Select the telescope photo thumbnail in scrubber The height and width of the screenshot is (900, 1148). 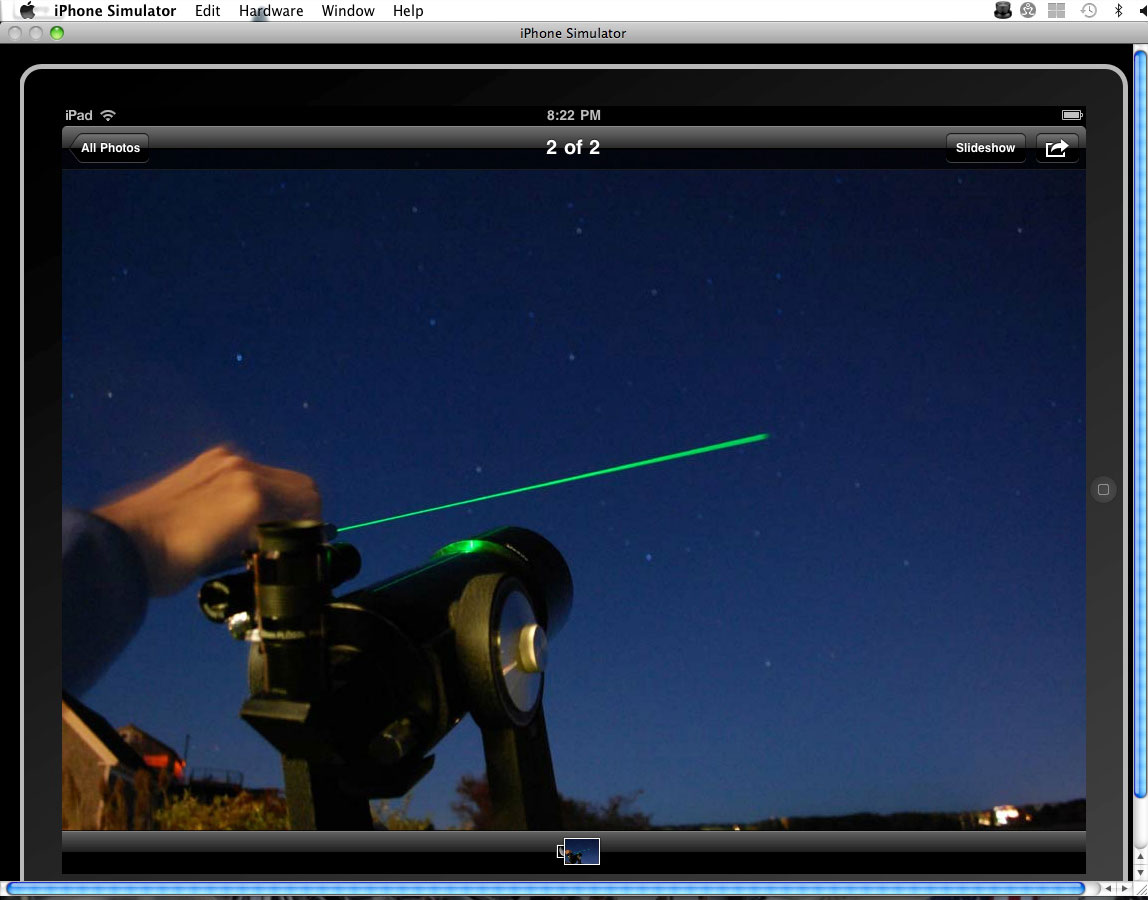[x=582, y=852]
